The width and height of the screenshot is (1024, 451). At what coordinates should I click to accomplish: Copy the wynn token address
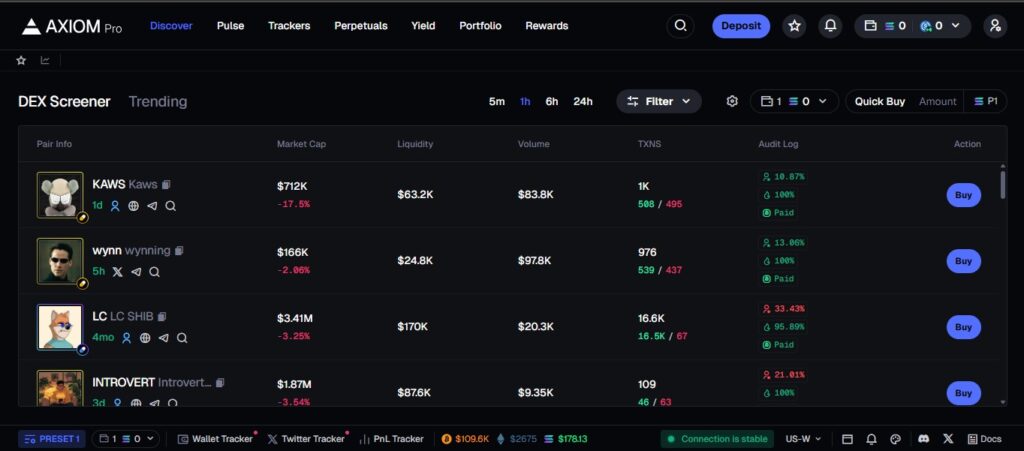(180, 251)
